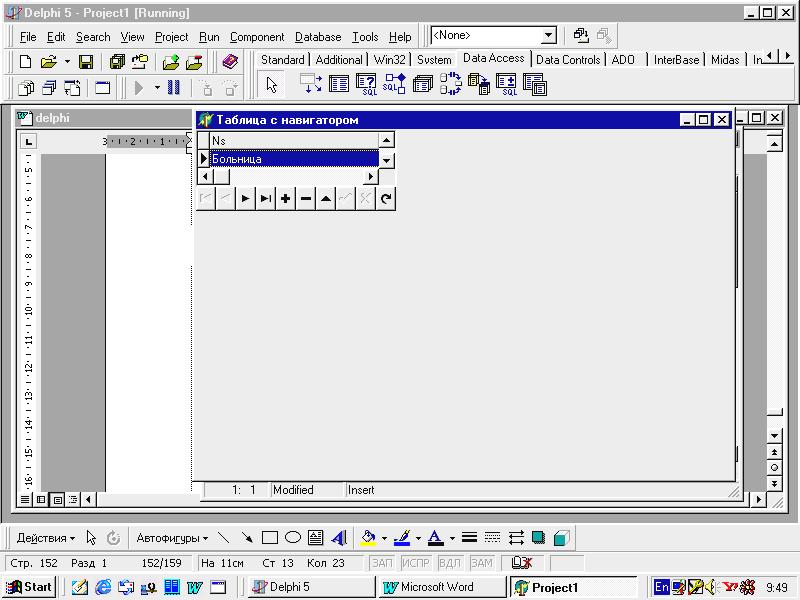Open the Search menu

pos(93,37)
